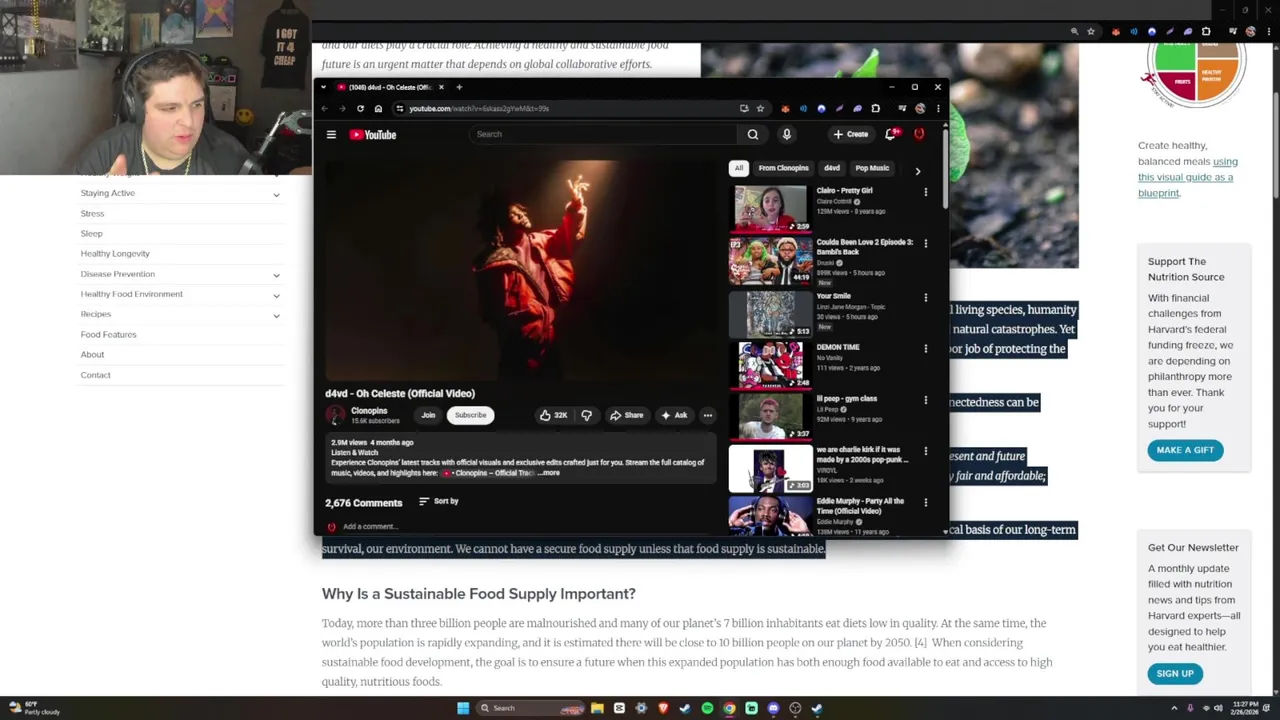
Task: Open Sort by comments dropdown
Action: tap(438, 501)
